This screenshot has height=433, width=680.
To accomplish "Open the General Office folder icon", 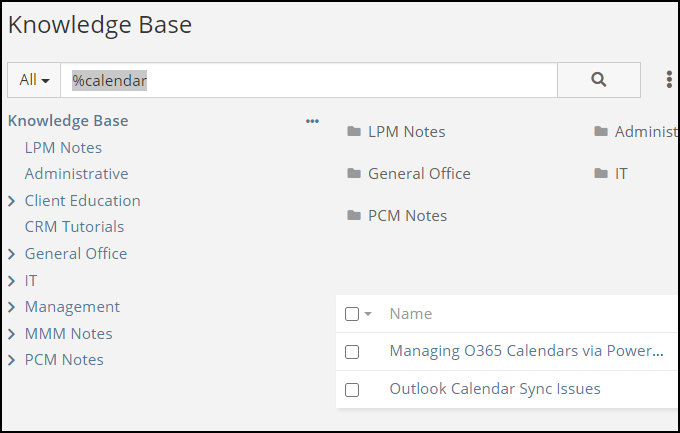I will click(353, 174).
